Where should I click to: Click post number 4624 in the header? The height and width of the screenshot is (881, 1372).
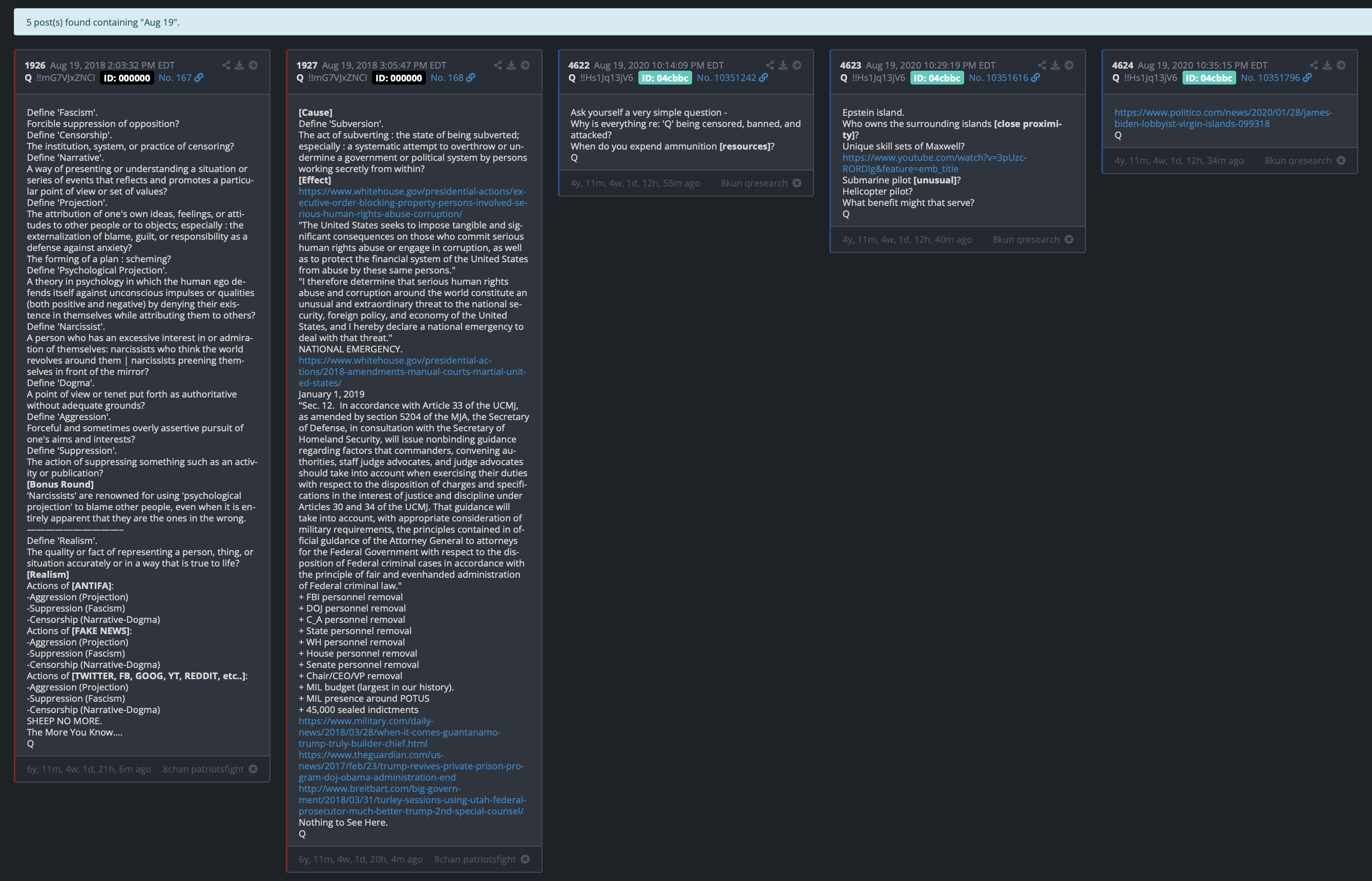1122,65
